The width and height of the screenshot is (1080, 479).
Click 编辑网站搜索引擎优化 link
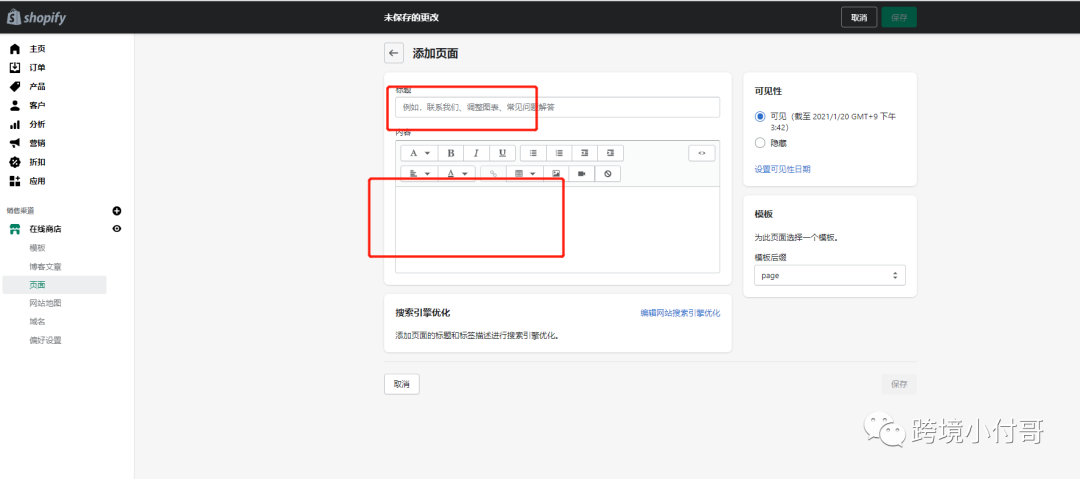[681, 313]
